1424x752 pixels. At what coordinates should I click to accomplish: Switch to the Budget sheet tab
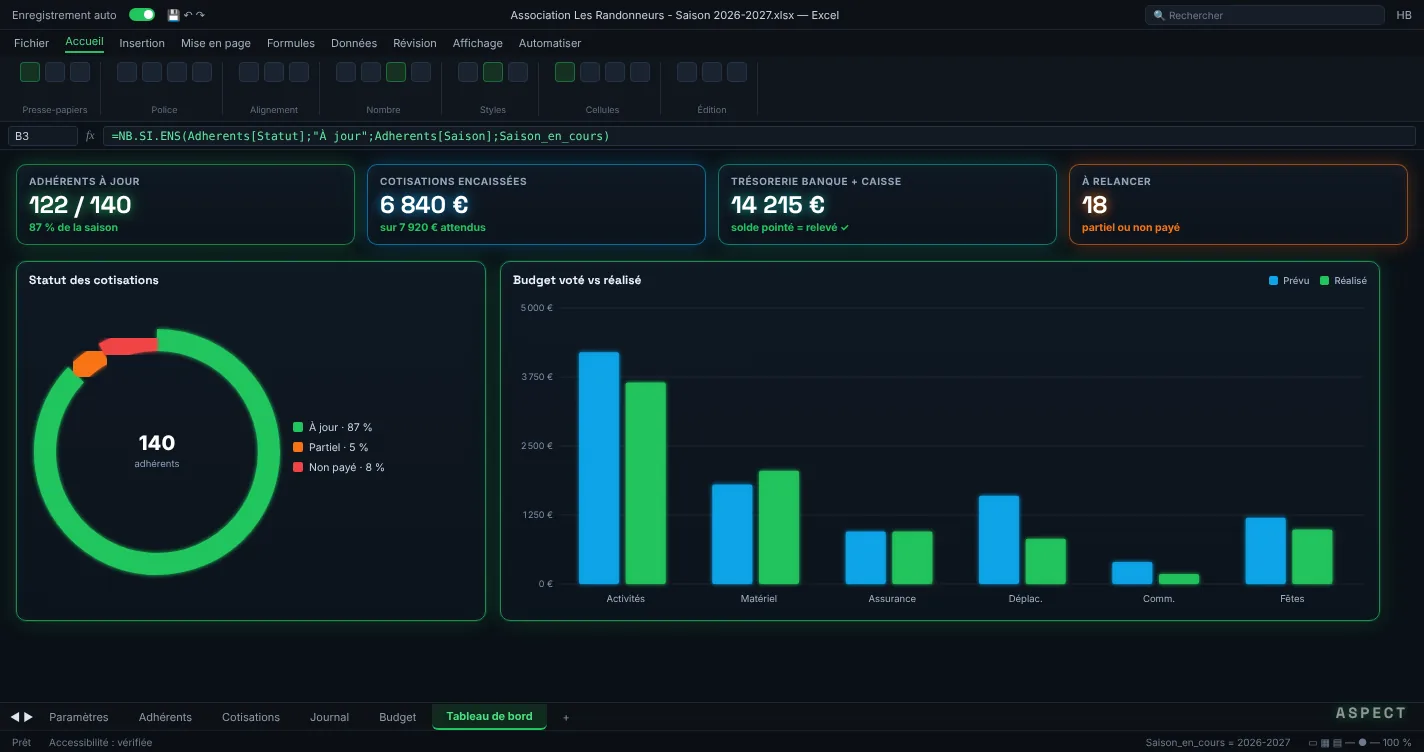click(398, 717)
